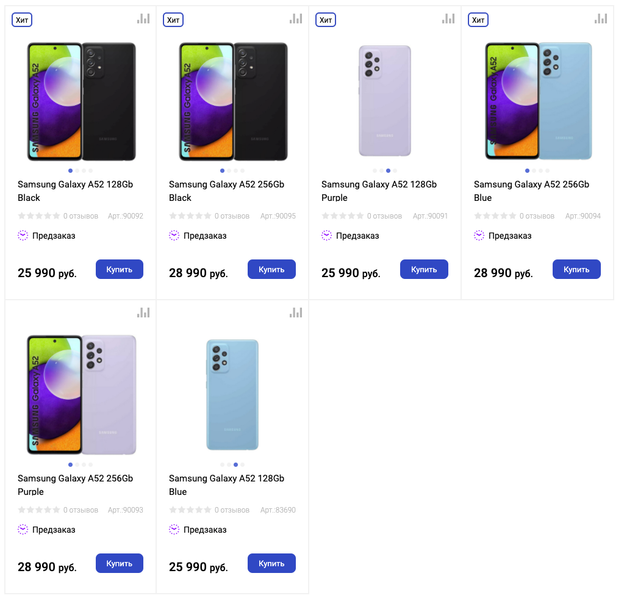Click compare icon on 128Gb Black card
Image resolution: width=624 pixels, height=600 pixels.
[x=143, y=19]
